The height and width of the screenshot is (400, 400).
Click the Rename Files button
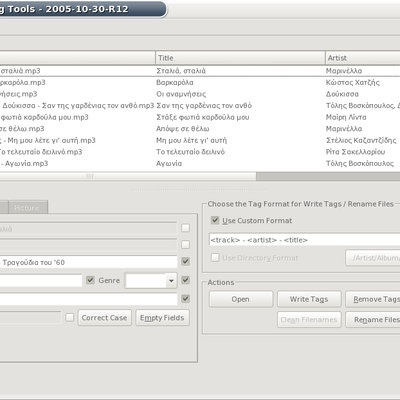[373, 320]
